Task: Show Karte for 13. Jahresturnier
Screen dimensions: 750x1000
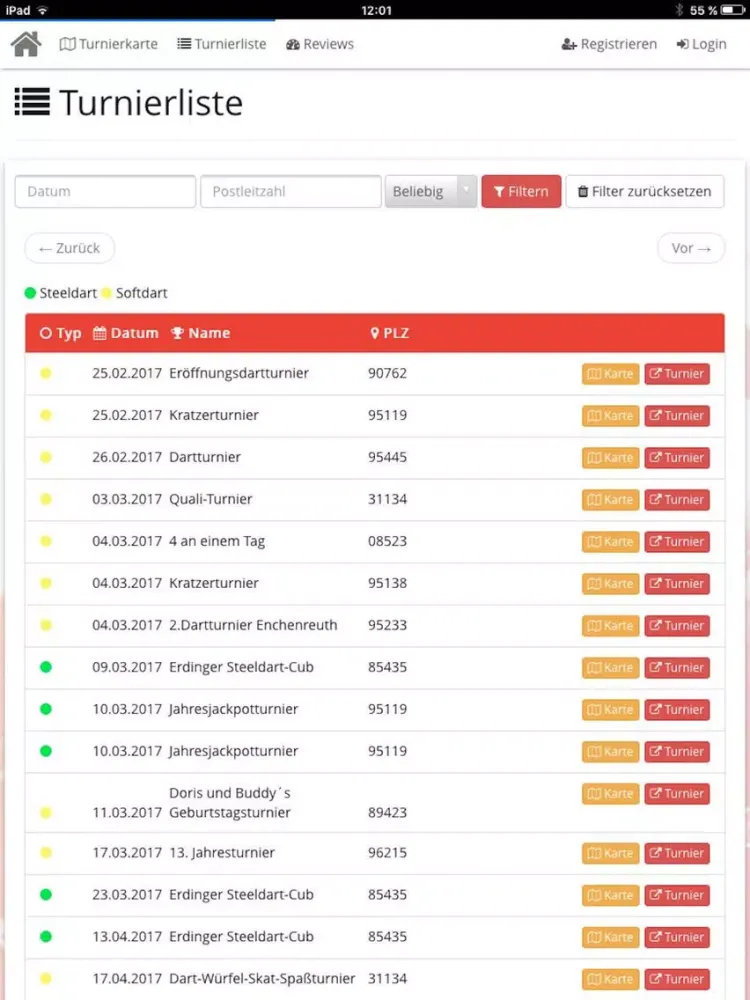Action: (610, 853)
